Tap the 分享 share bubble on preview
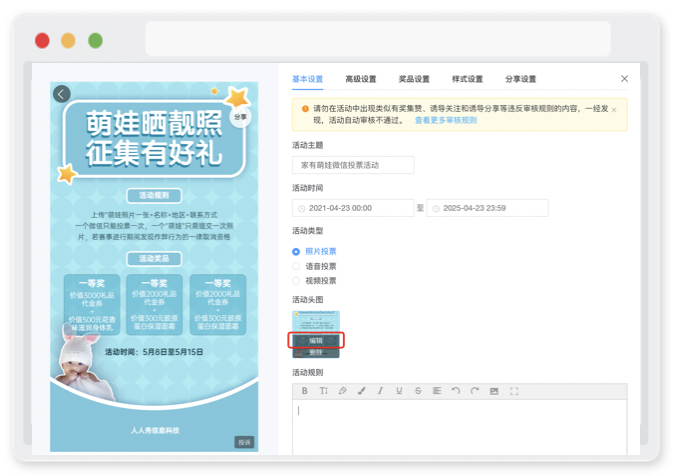674x476 pixels. point(240,117)
